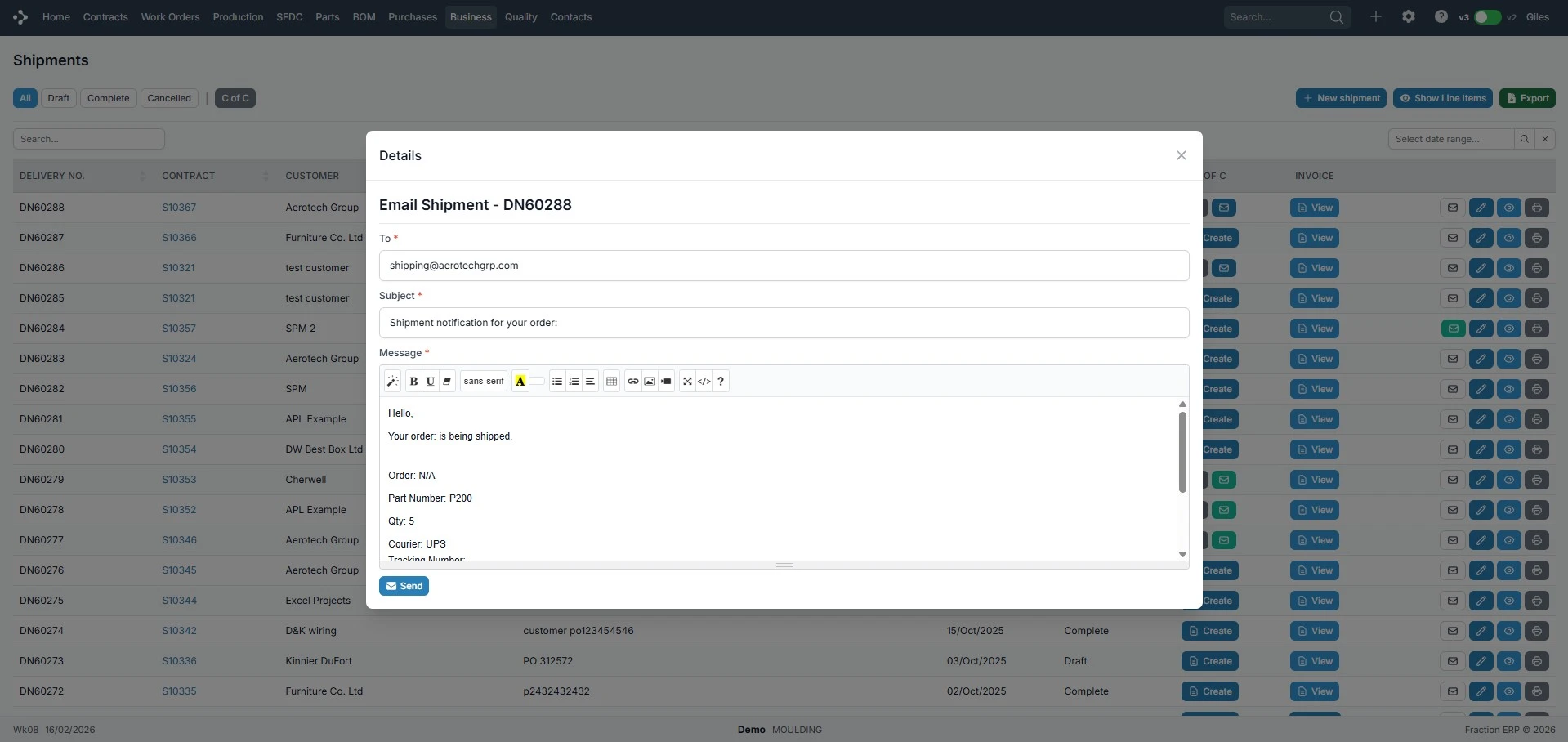The image size is (1568, 742).
Task: Toggle Underline formatting in message editor
Action: click(x=431, y=382)
